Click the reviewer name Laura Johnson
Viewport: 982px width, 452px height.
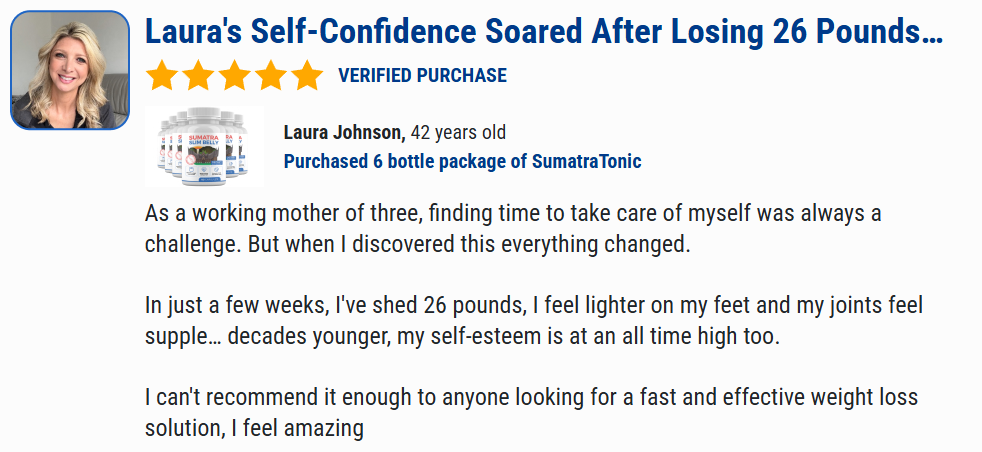[x=344, y=132]
